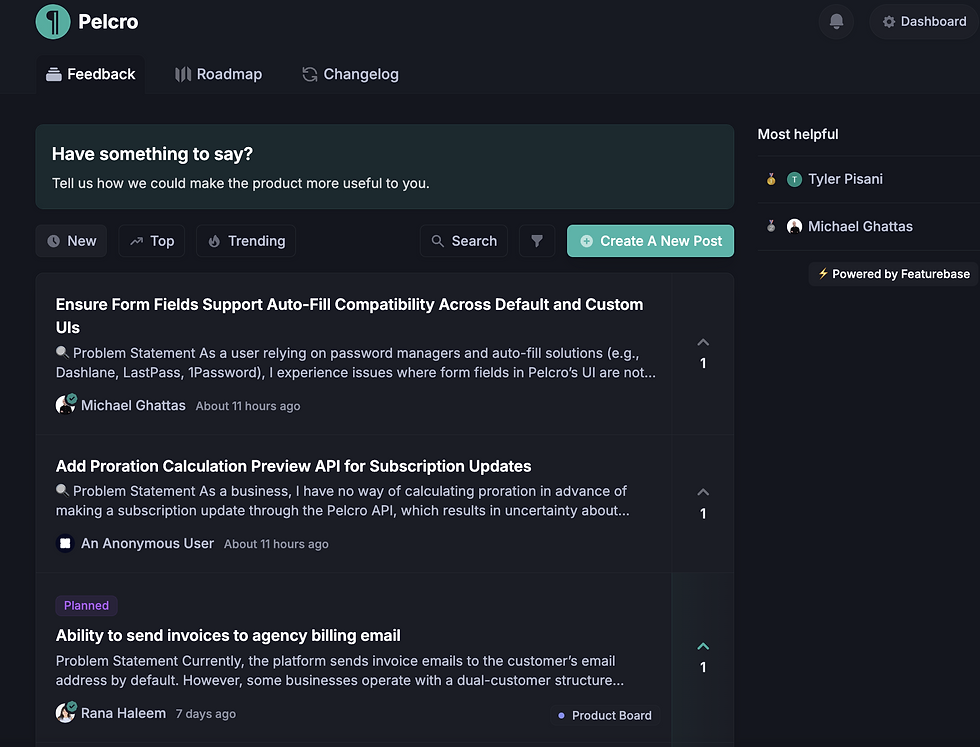Click the gear icon in Dashboard

coord(889,22)
